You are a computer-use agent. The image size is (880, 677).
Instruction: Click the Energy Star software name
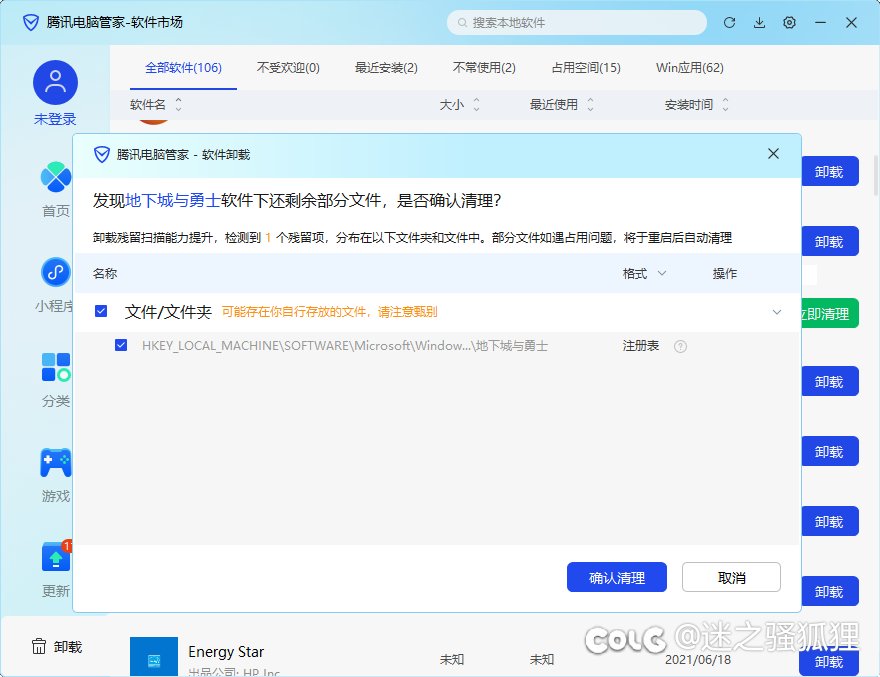coord(226,652)
